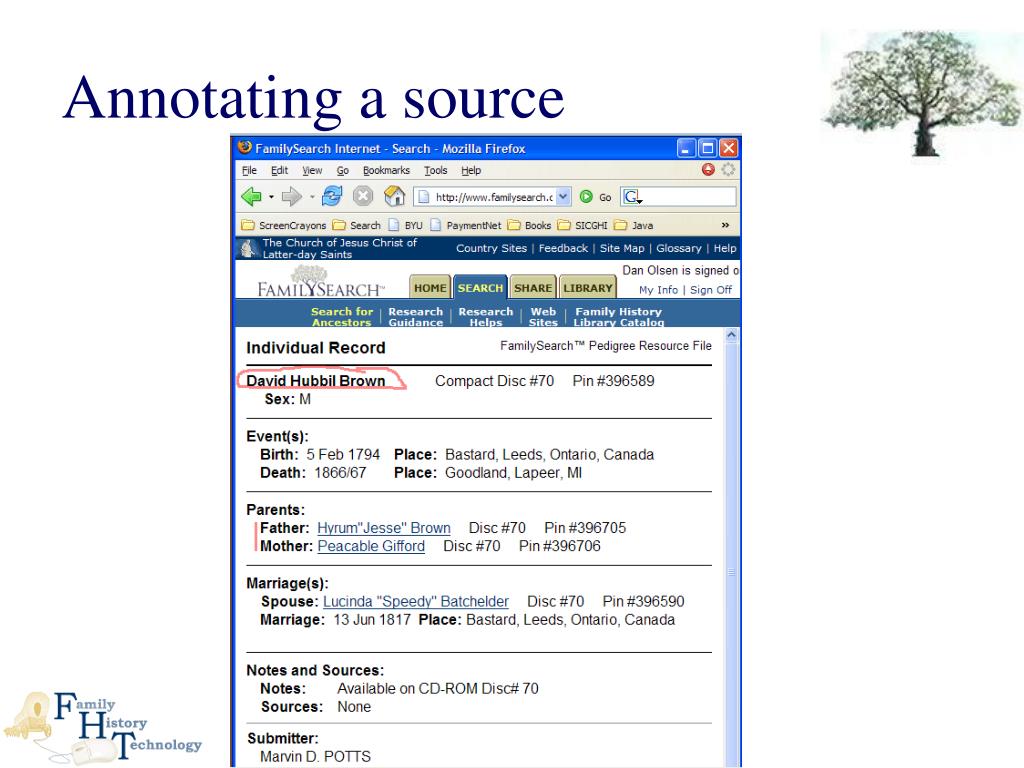The height and width of the screenshot is (768, 1024).
Task: Click the green Go button icon
Action: click(586, 197)
